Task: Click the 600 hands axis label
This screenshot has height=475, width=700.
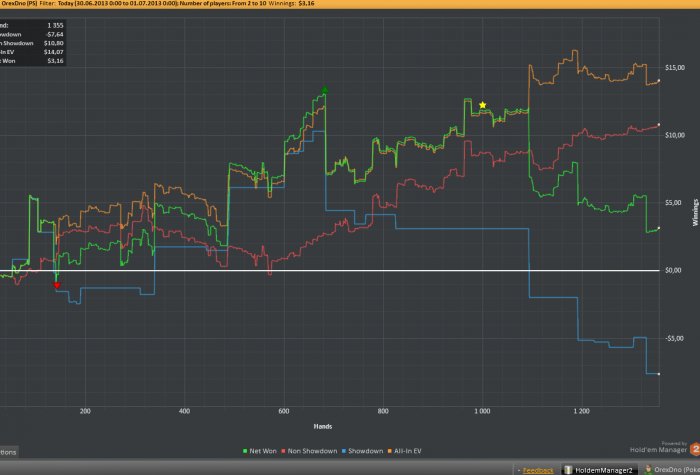Action: (x=283, y=411)
